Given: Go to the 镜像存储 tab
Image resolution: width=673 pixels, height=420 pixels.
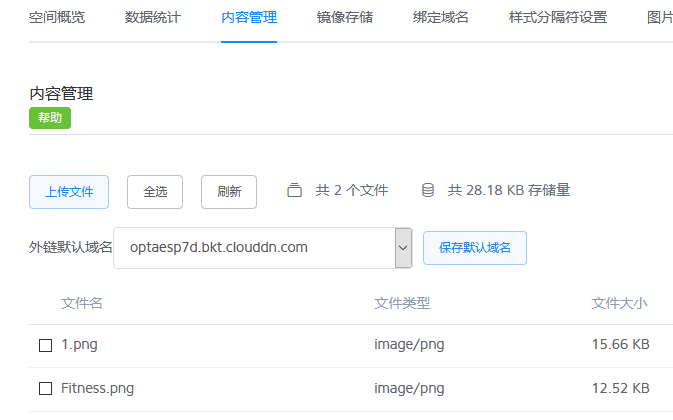Looking at the screenshot, I should click(345, 18).
